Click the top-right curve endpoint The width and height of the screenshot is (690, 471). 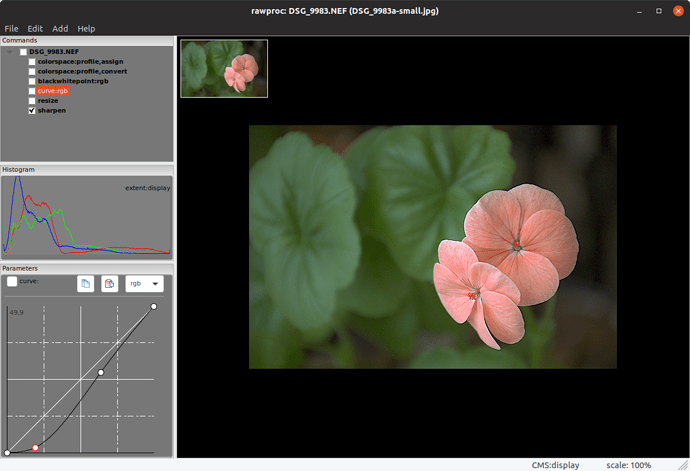point(153,307)
